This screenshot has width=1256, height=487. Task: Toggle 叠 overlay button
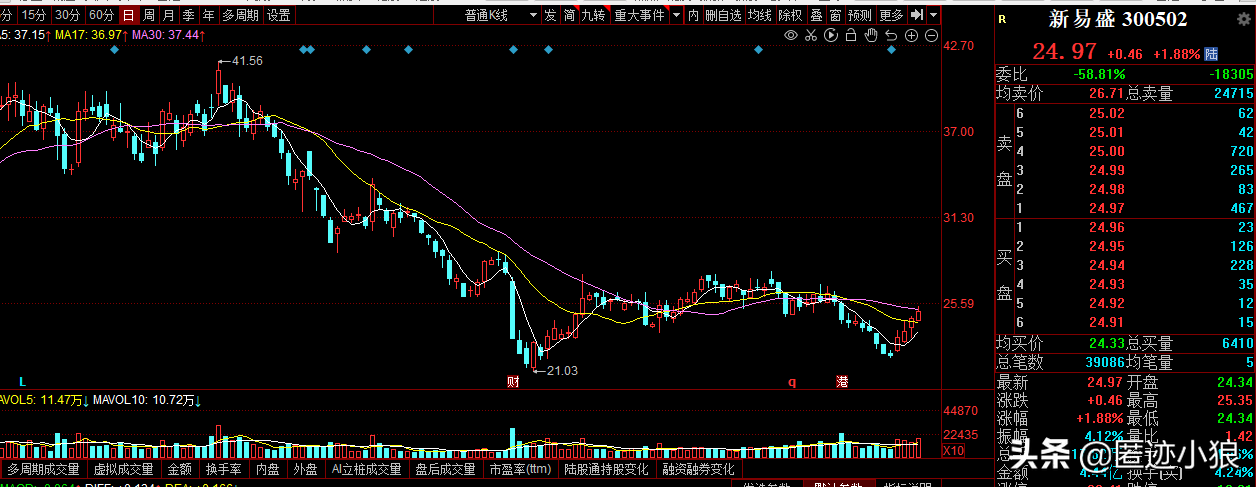click(x=815, y=15)
